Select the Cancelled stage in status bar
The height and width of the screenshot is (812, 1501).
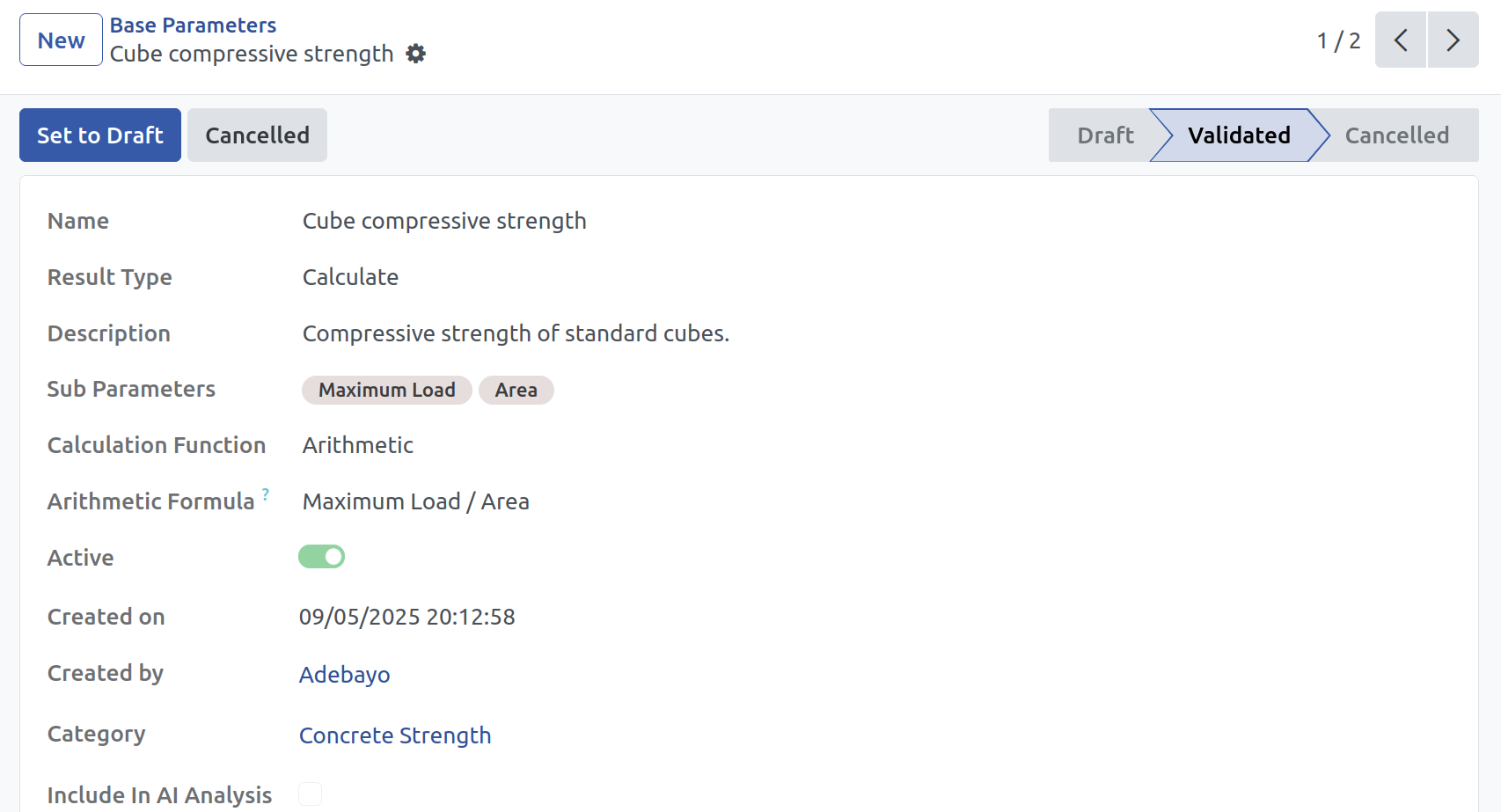coord(1396,135)
